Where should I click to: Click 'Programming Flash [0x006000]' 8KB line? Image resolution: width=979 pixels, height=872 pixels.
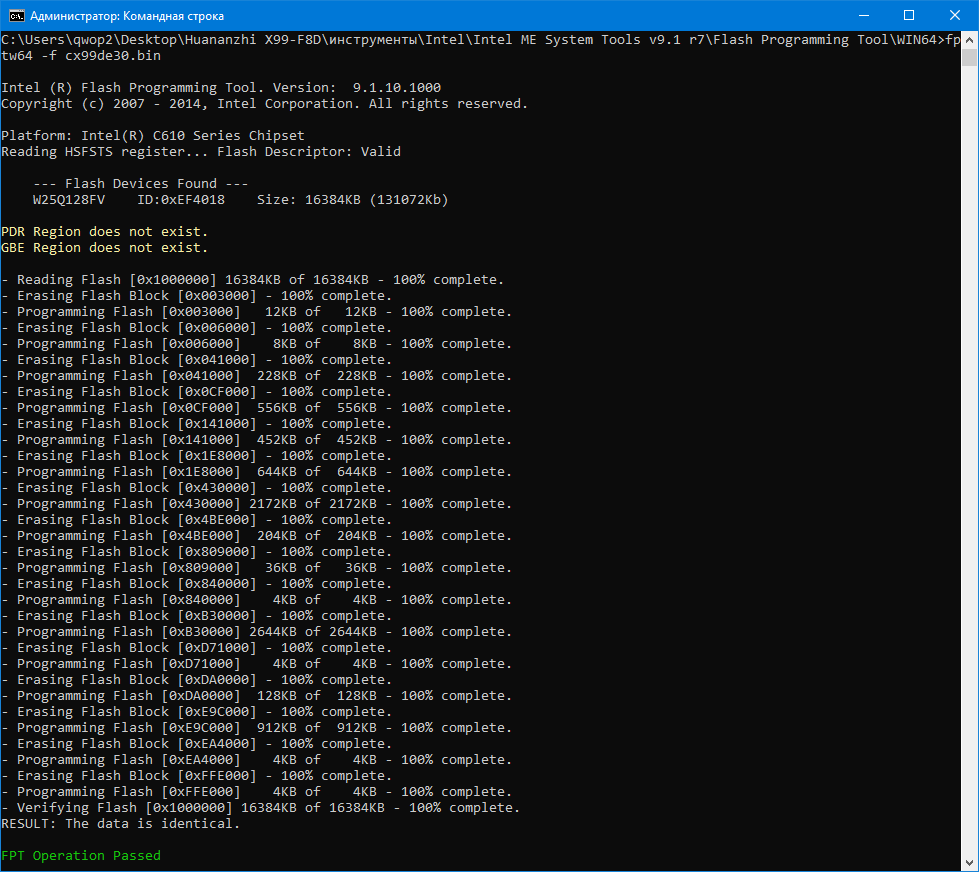tap(257, 344)
